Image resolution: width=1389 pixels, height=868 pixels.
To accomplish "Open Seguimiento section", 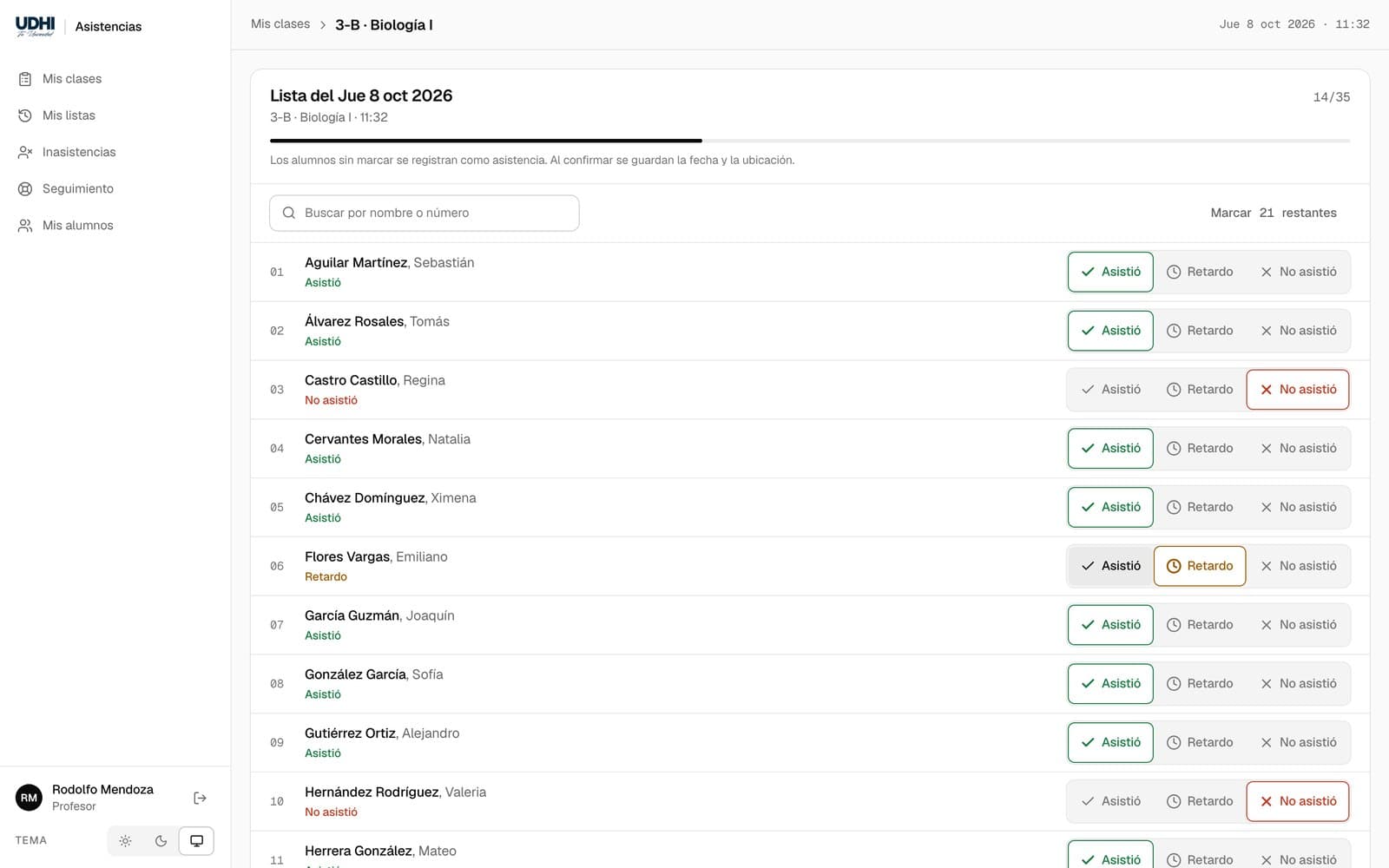I will coord(115,188).
